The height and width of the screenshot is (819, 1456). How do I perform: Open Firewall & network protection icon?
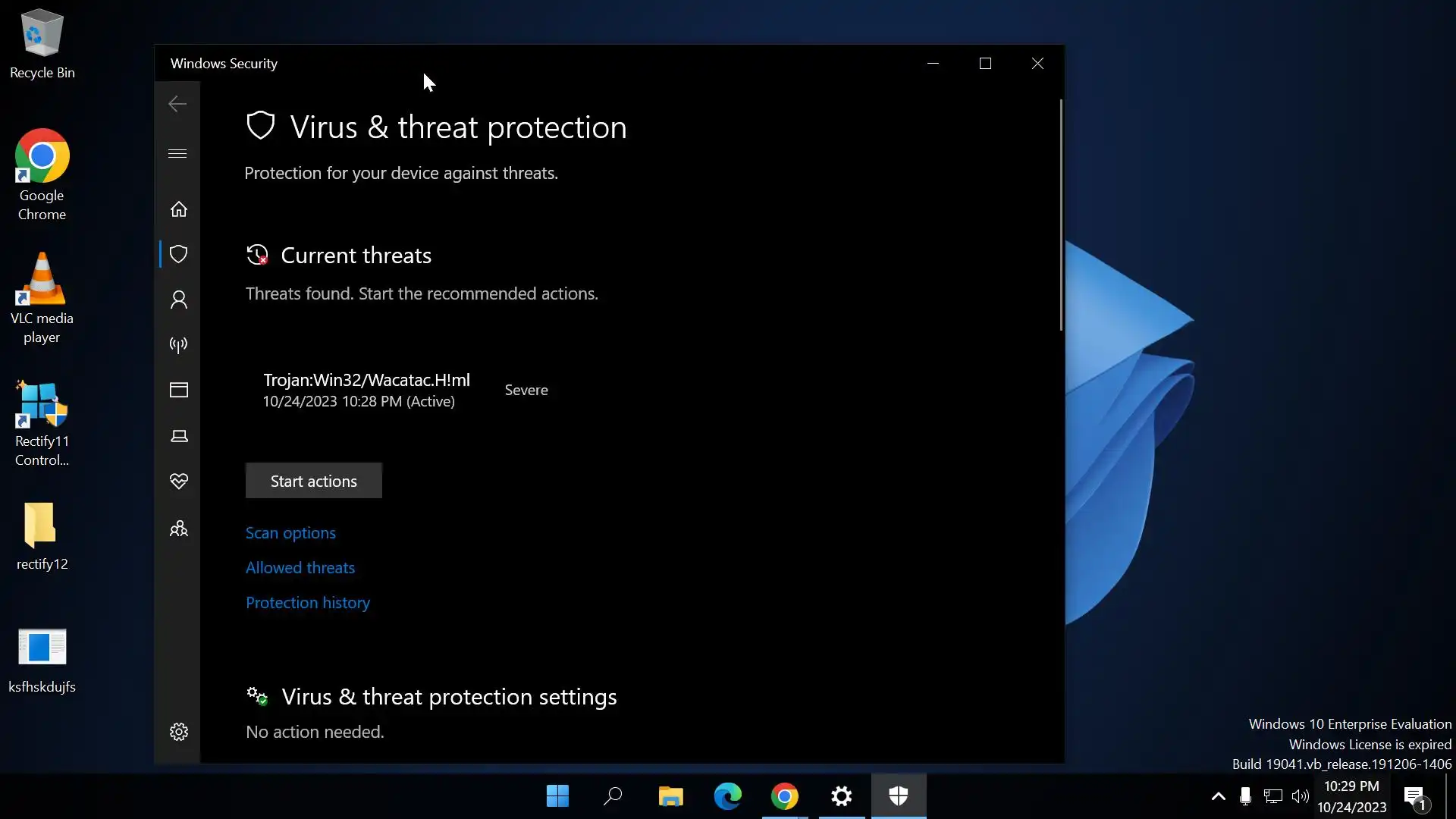point(179,346)
